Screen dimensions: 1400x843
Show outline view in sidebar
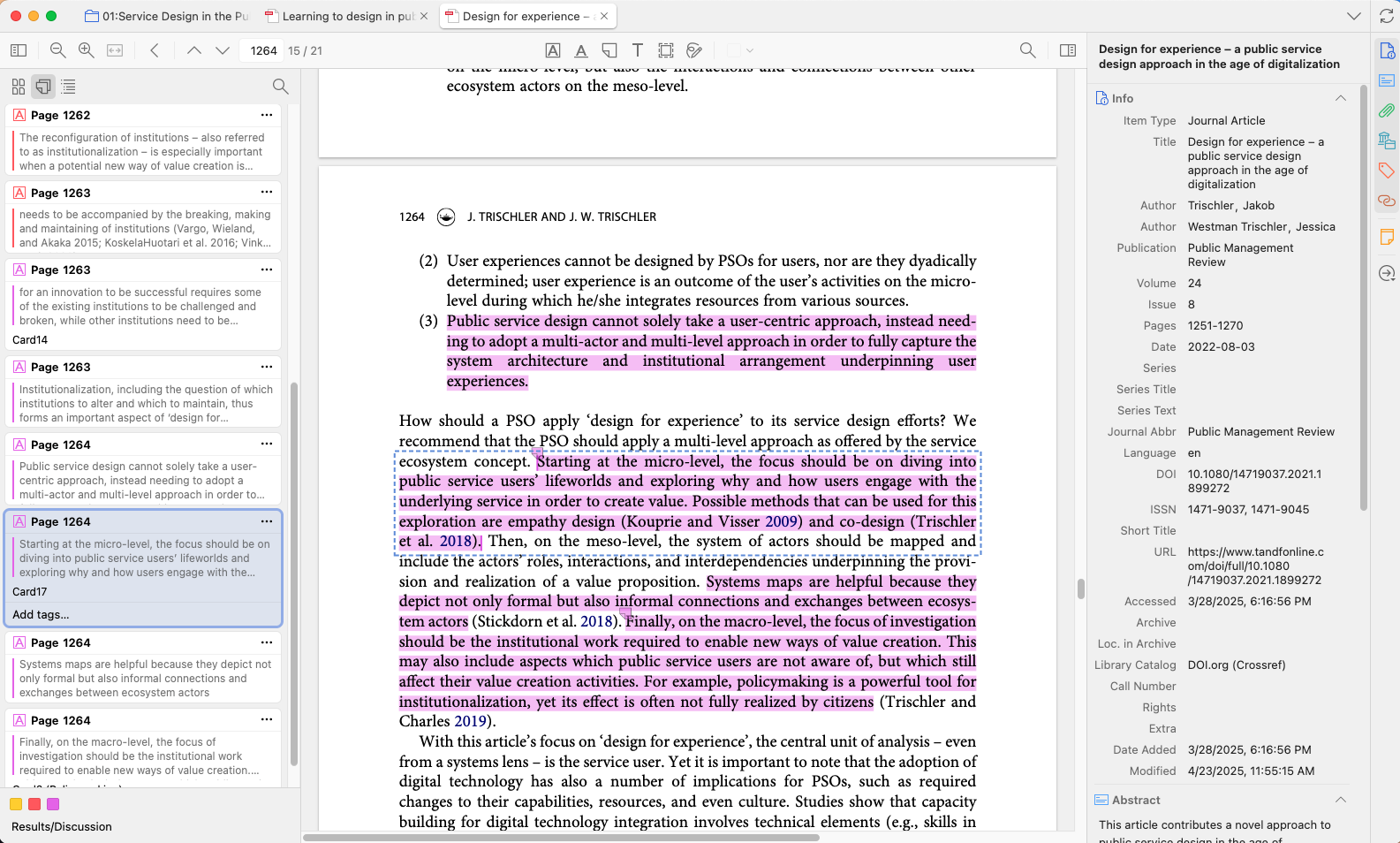(68, 87)
